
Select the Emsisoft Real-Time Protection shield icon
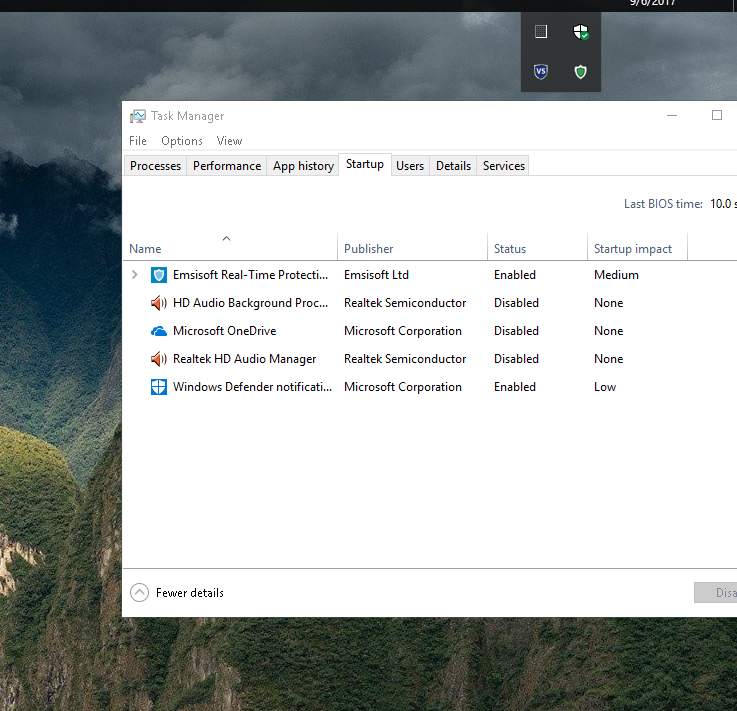158,275
